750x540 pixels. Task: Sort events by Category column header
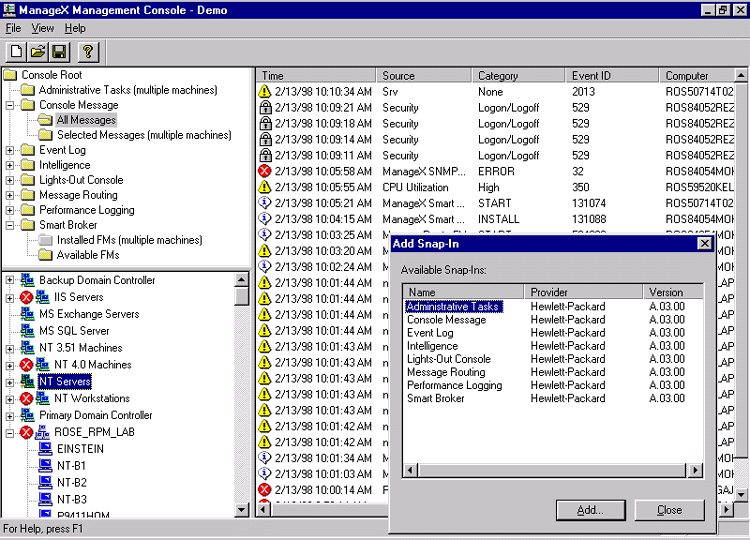pos(498,76)
